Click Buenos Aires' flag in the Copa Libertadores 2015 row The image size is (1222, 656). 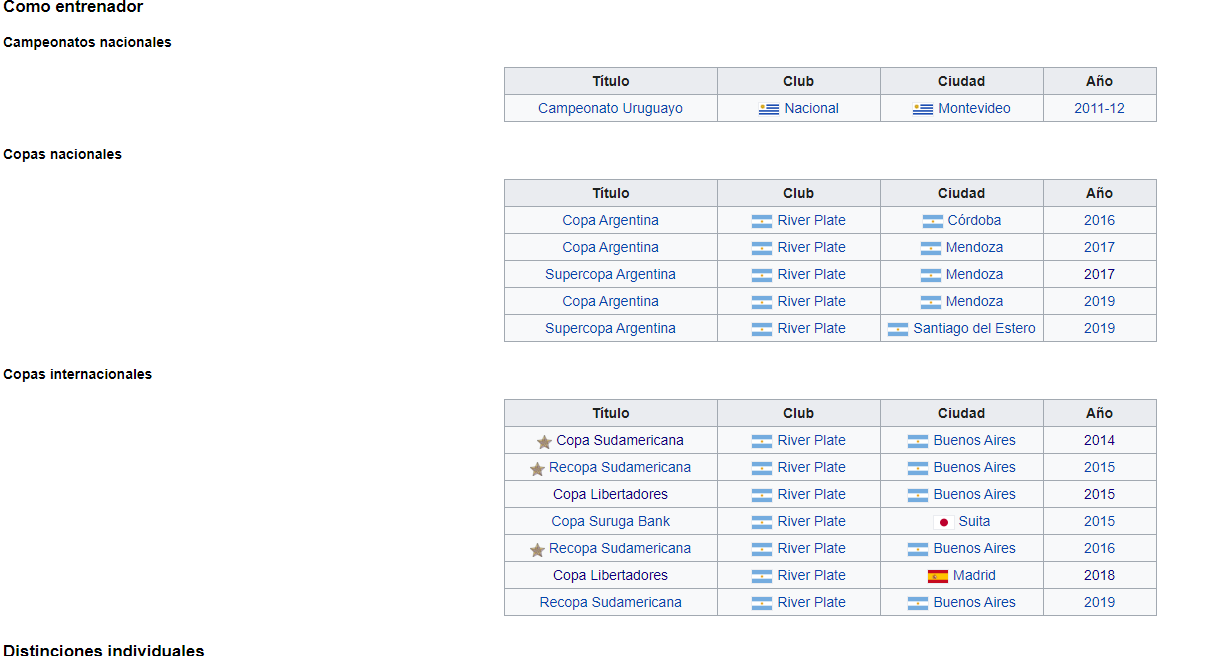click(918, 495)
